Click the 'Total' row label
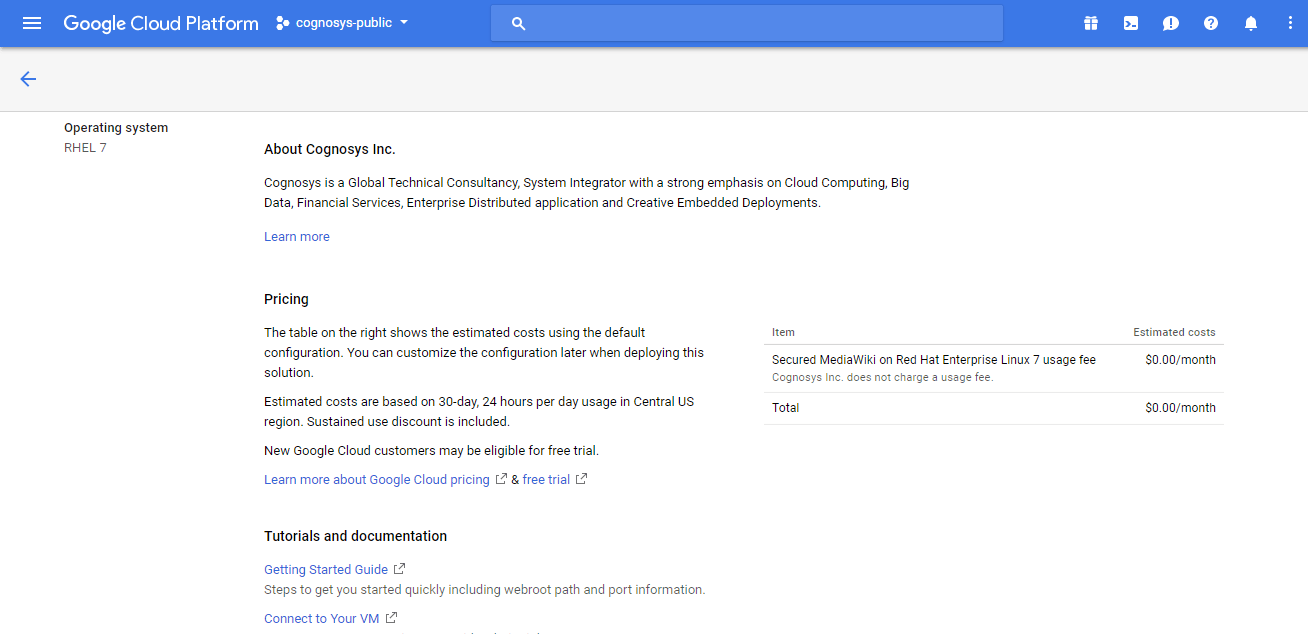This screenshot has height=634, width=1308. (x=786, y=408)
